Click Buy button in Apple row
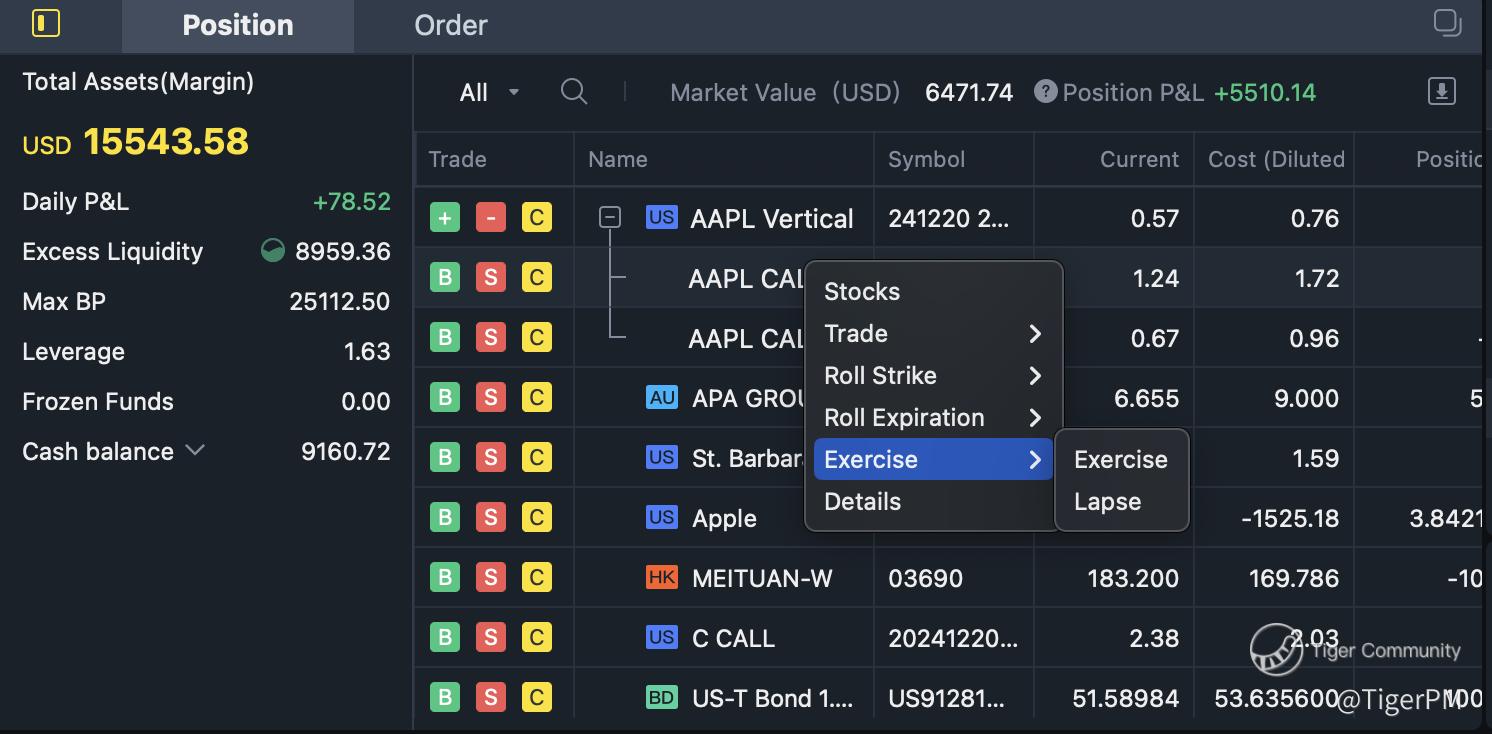 (445, 518)
